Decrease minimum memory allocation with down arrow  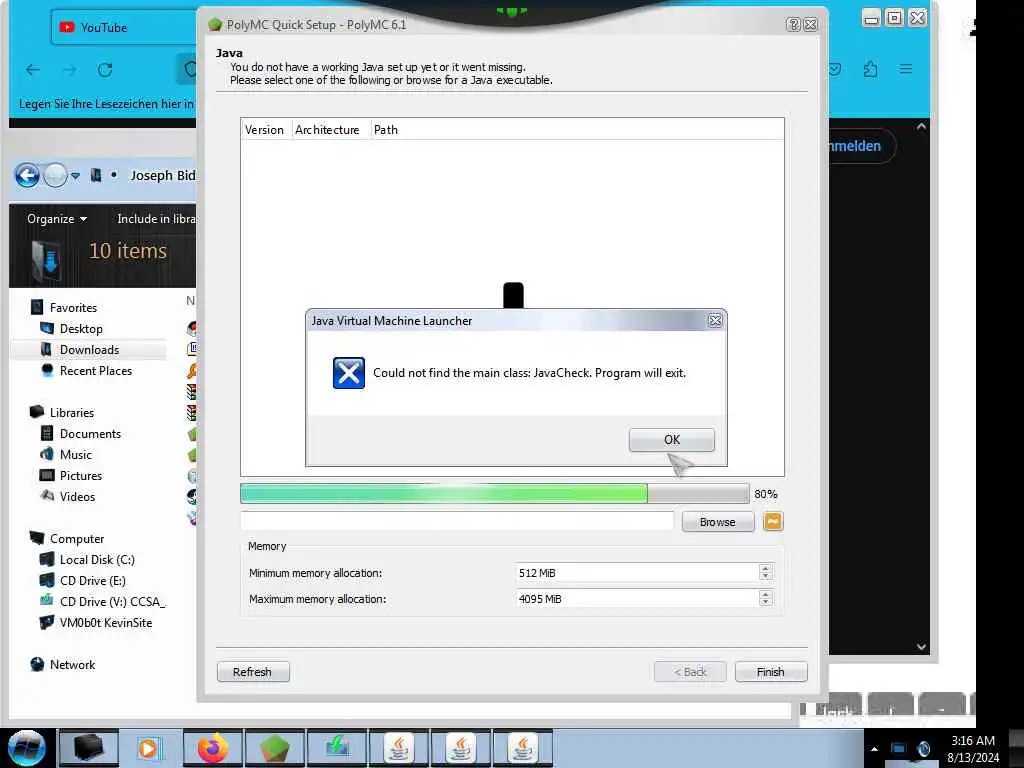(766, 577)
